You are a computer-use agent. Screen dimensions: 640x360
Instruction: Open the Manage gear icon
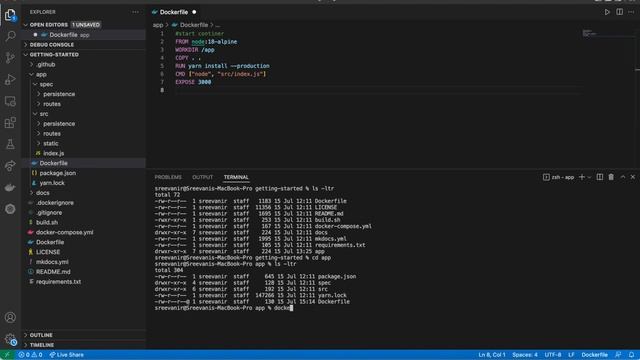pos(10,339)
